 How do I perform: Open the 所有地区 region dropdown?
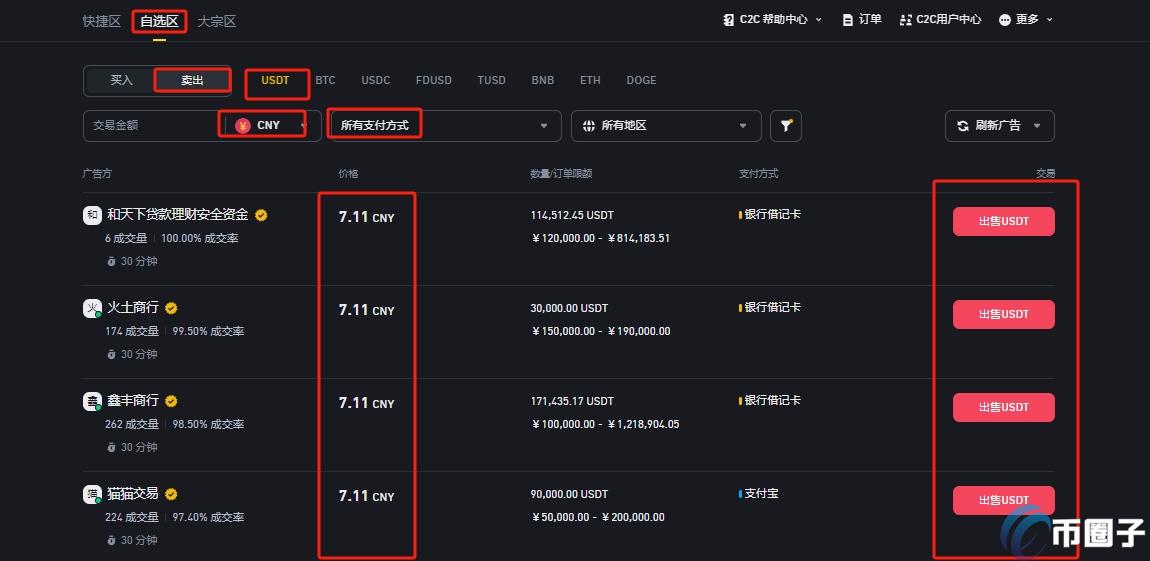tap(666, 125)
